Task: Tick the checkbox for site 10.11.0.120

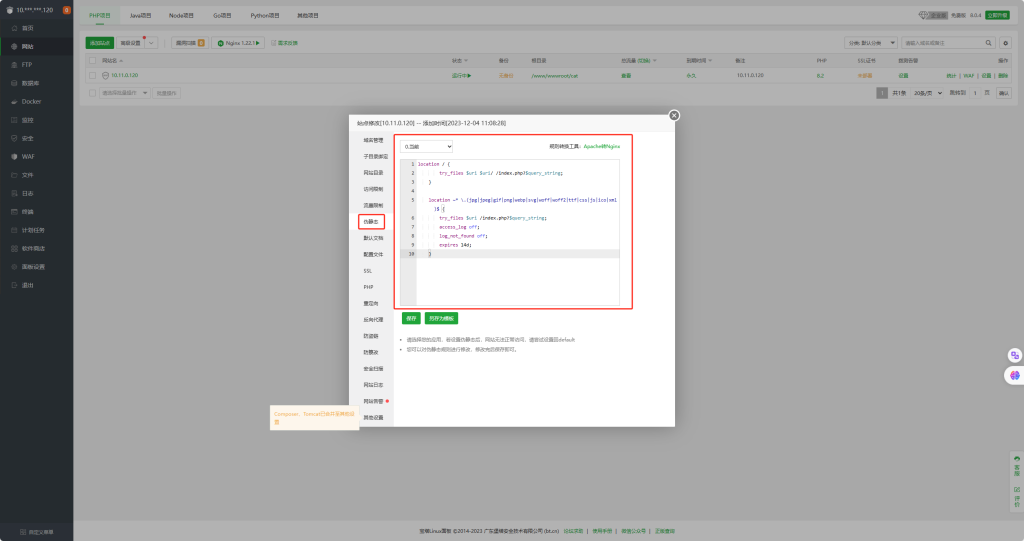Action: pos(92,76)
